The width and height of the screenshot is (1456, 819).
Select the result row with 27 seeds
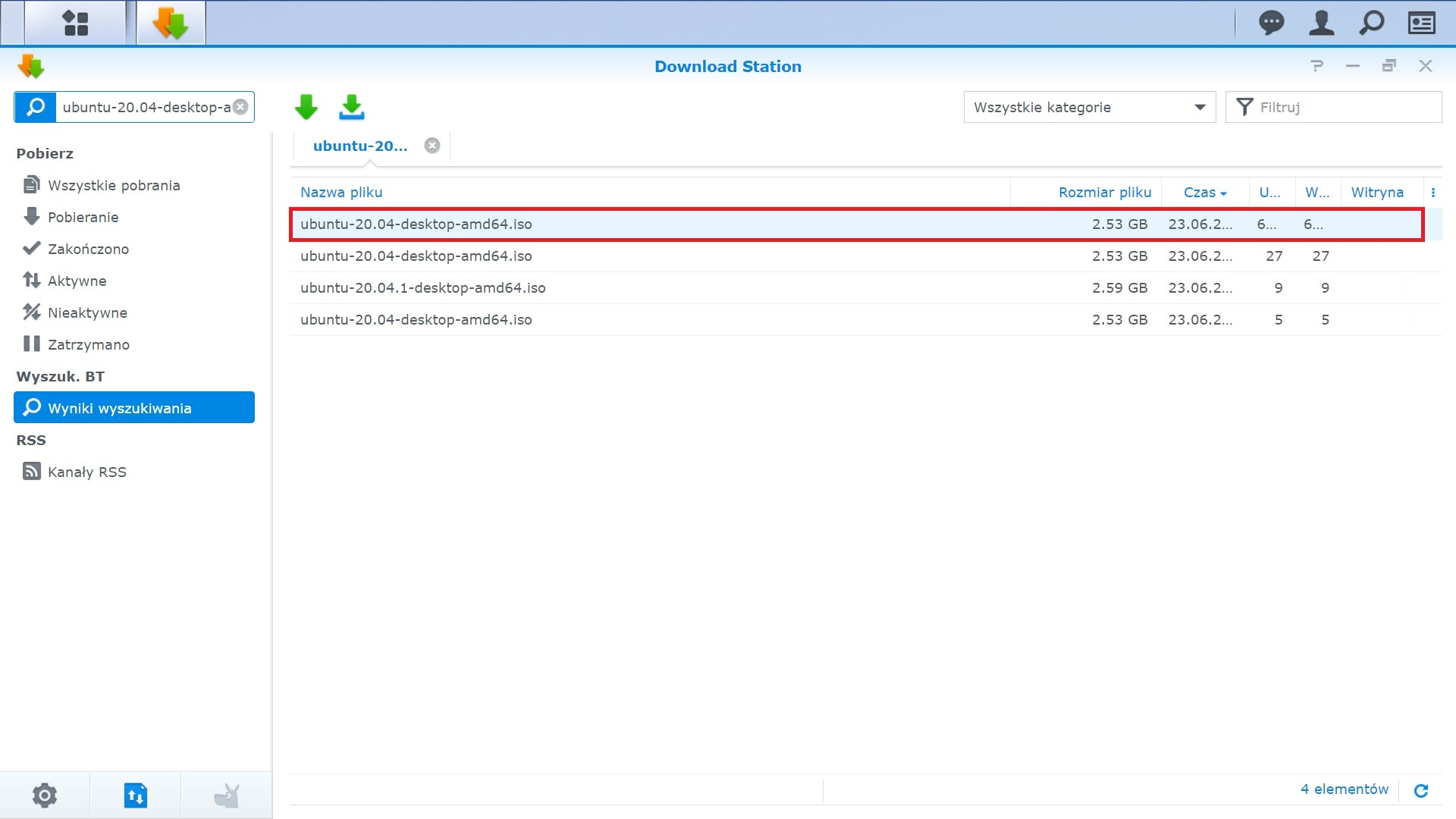pos(865,256)
